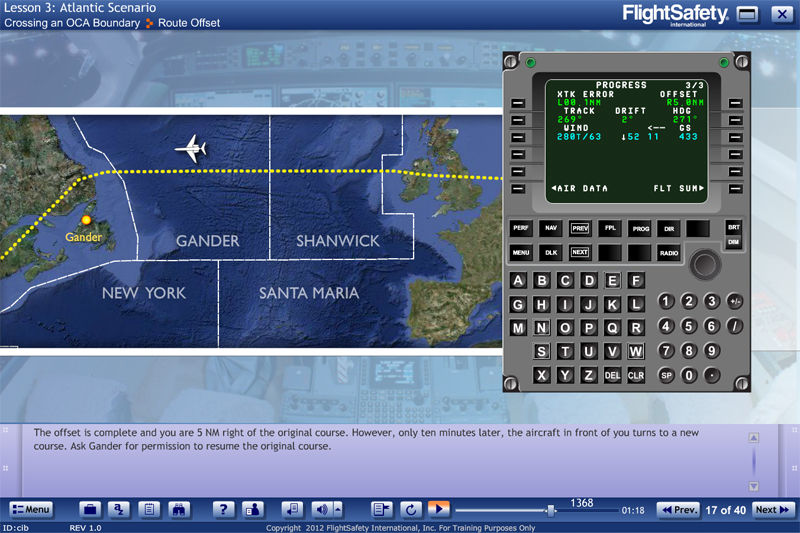
Task: Click the letter R key
Action: point(636,328)
